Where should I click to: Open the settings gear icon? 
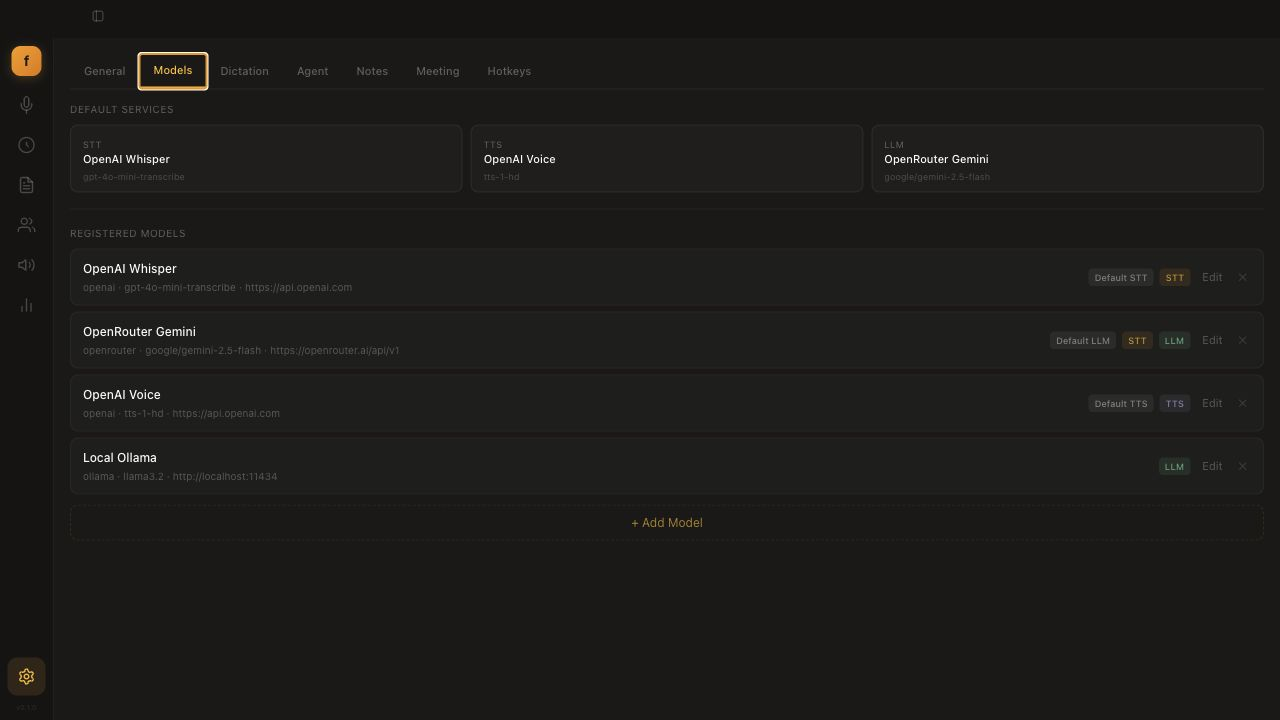coord(26,677)
